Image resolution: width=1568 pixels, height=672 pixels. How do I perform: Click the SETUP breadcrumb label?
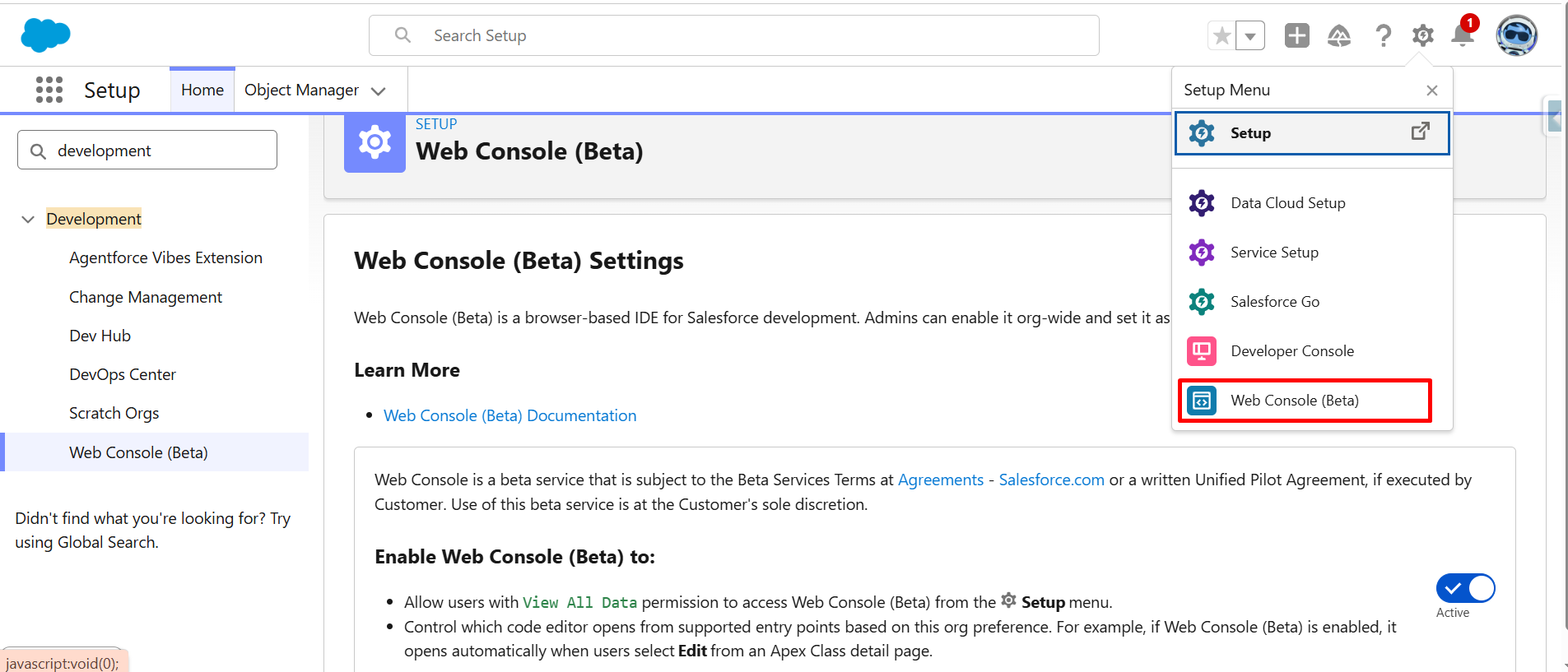pos(436,124)
